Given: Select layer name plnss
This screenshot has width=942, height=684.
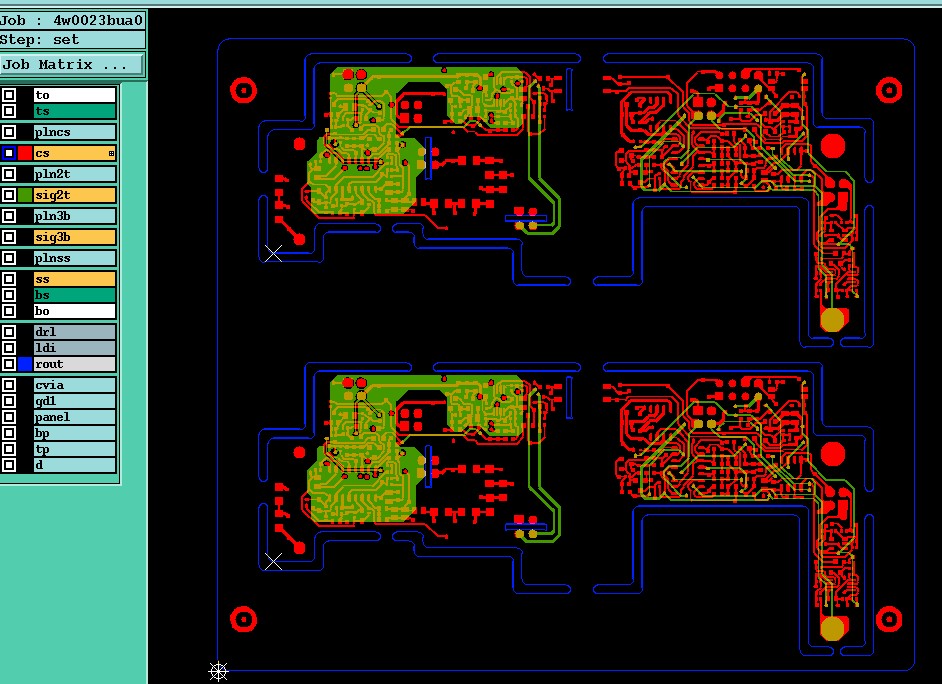Looking at the screenshot, I should click(74, 258).
